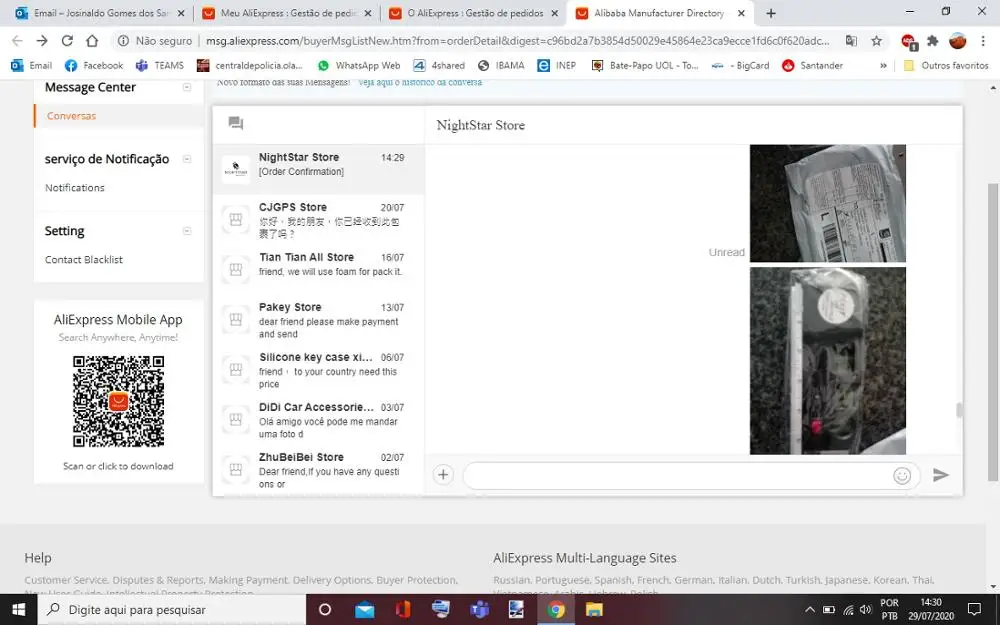Click CJGPS Store avatar icon

point(235,219)
